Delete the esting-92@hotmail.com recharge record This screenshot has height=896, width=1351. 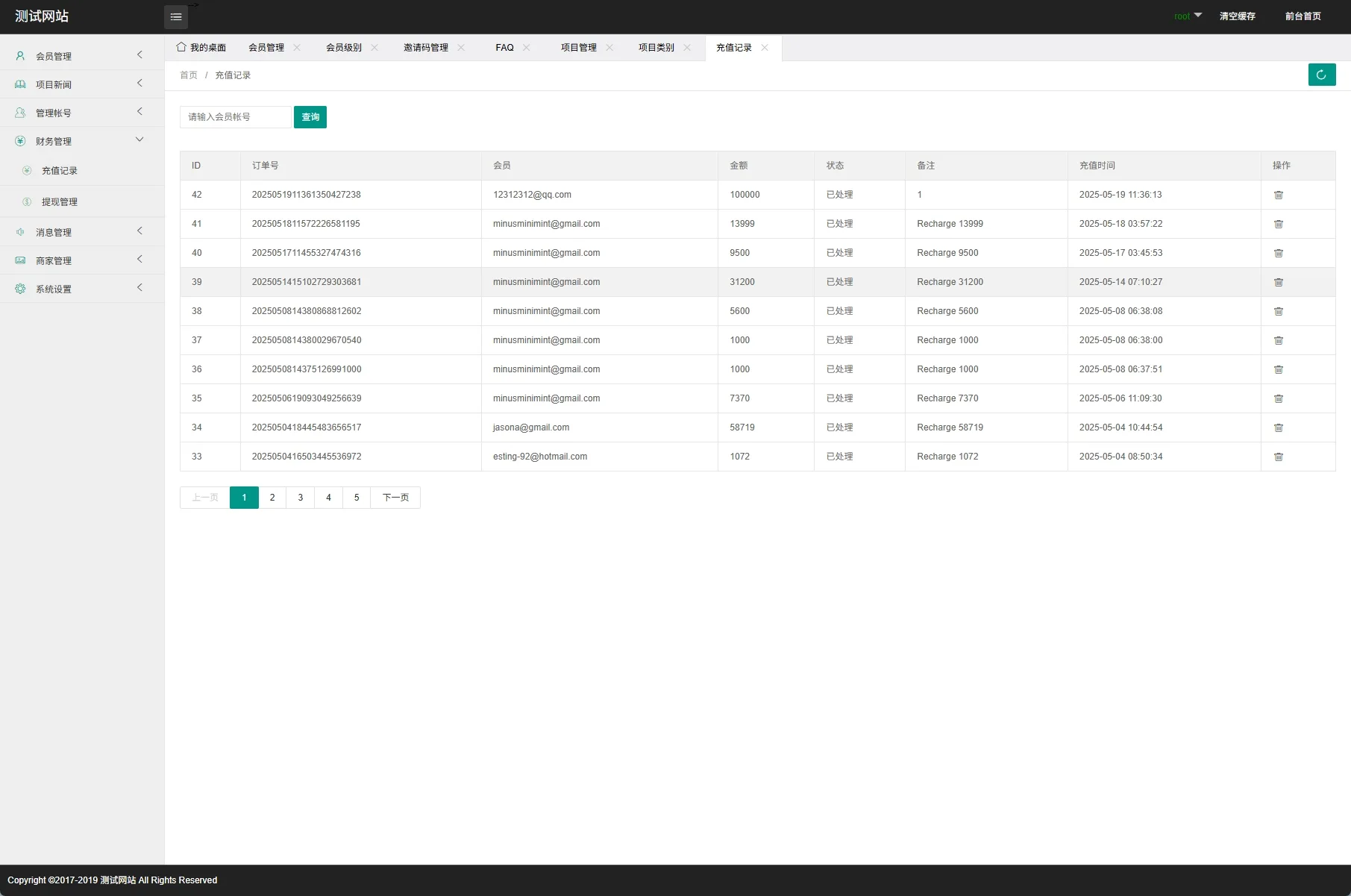pyautogui.click(x=1278, y=457)
